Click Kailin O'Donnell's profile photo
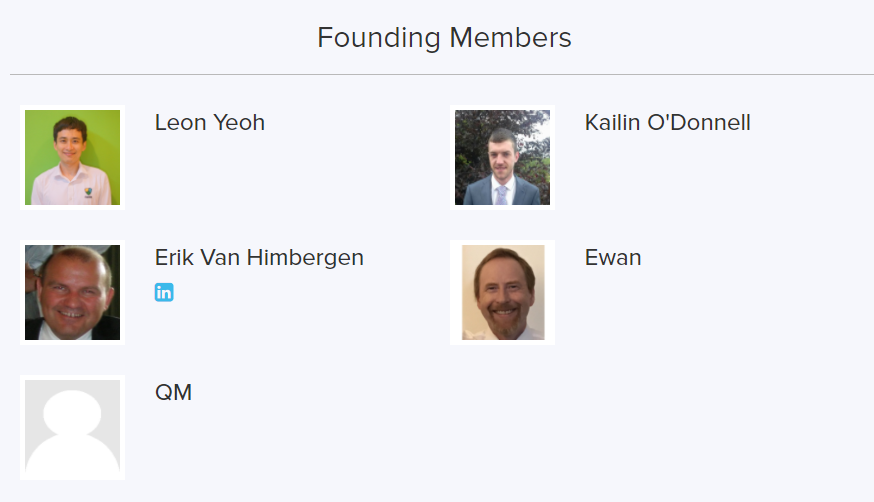 click(502, 157)
